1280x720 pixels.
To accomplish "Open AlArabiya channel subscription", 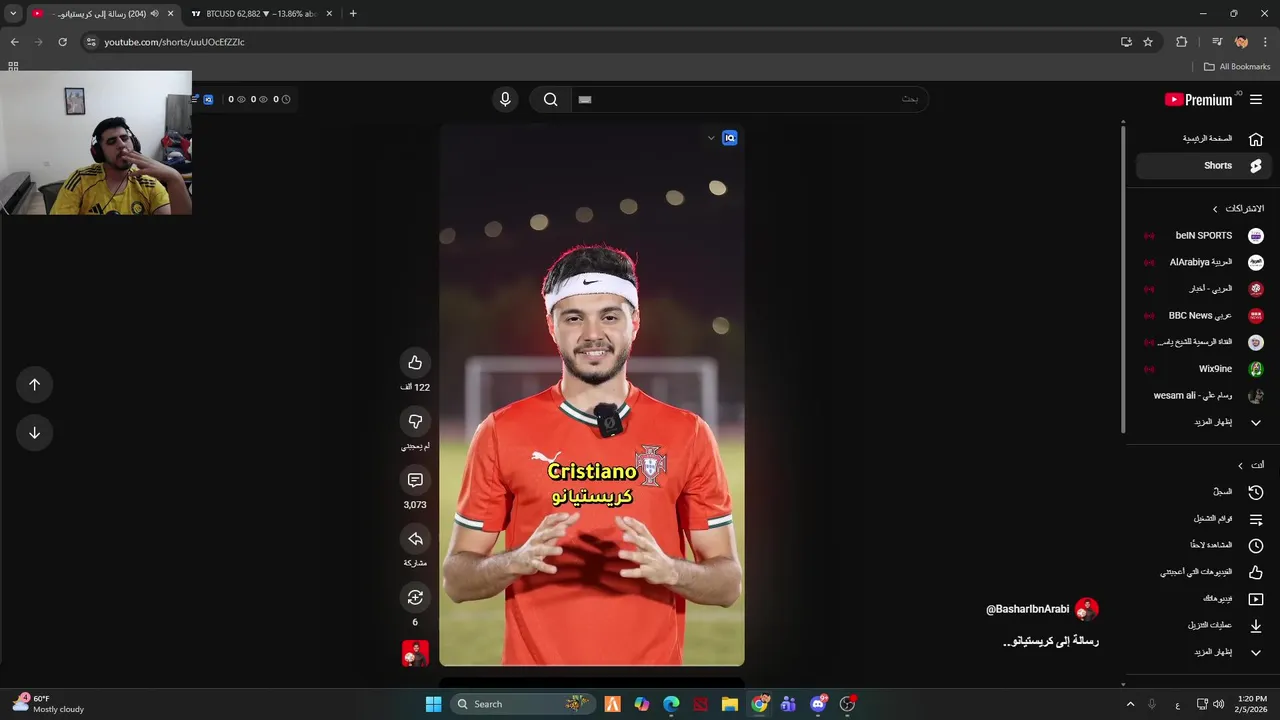I will 1203,262.
